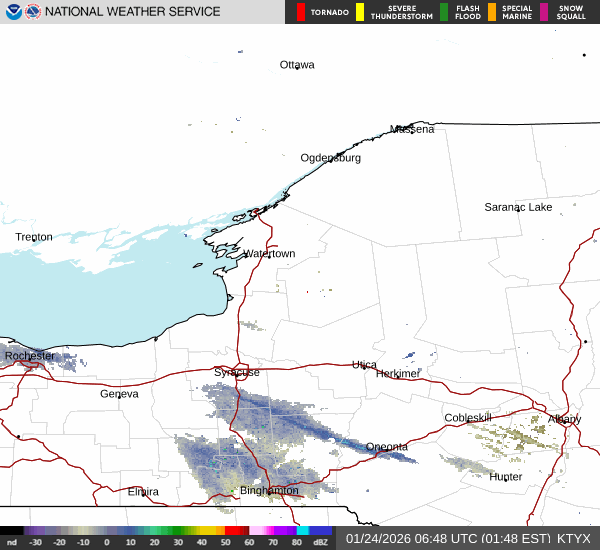The width and height of the screenshot is (600, 550).
Task: Click the yellow Severe Thunderstorm legend swatch
Action: pyautogui.click(x=360, y=12)
